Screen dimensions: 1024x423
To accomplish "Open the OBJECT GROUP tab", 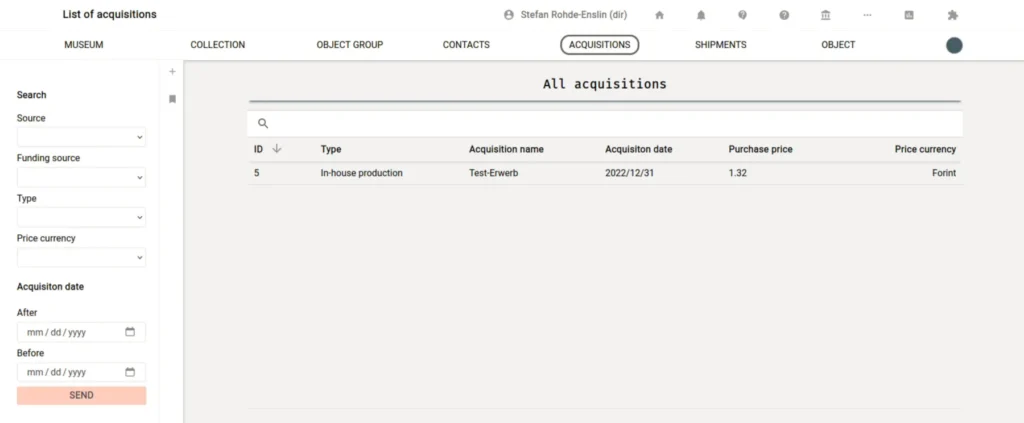I will pyautogui.click(x=349, y=45).
